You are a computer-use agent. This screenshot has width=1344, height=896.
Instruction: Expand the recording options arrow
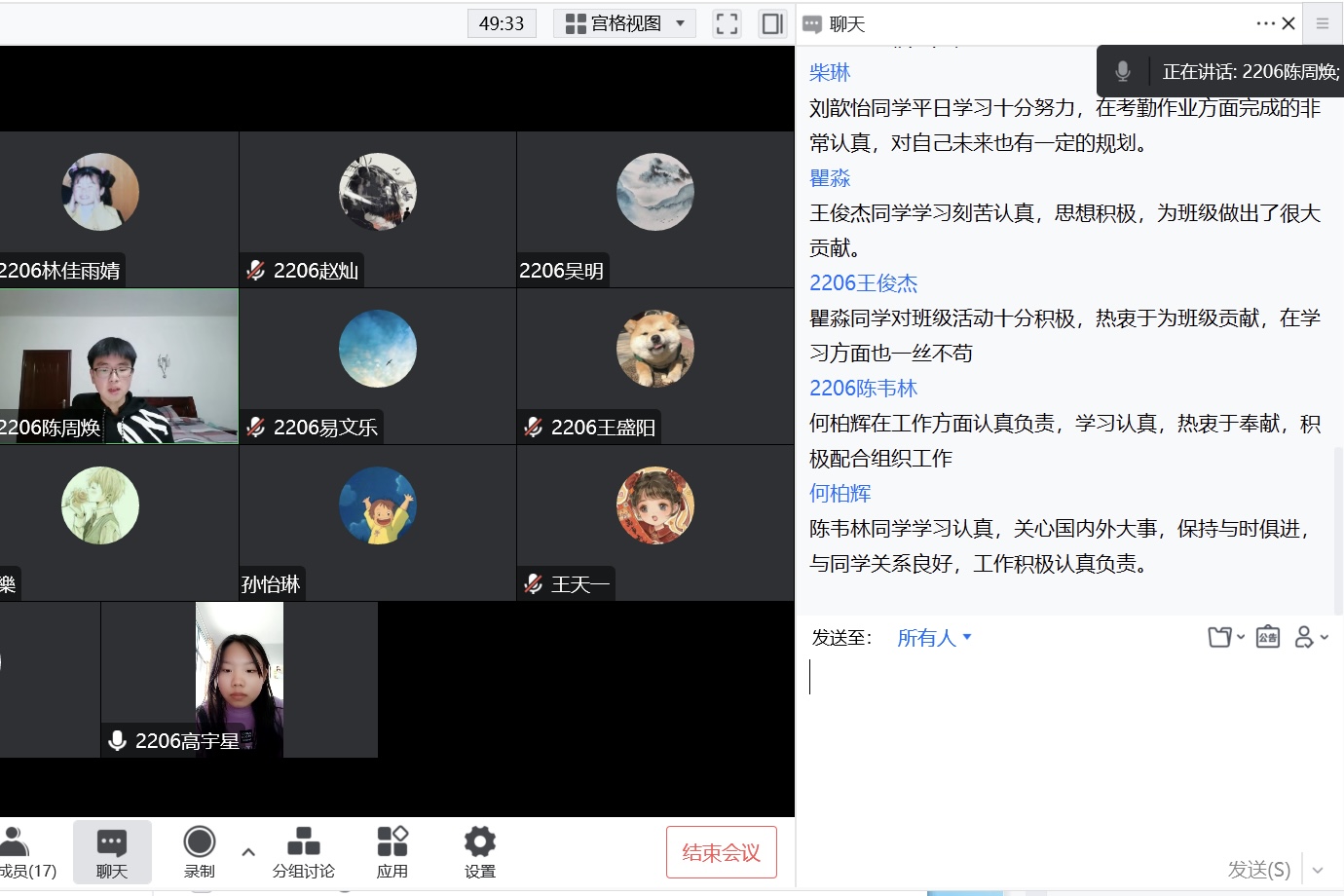coord(248,852)
